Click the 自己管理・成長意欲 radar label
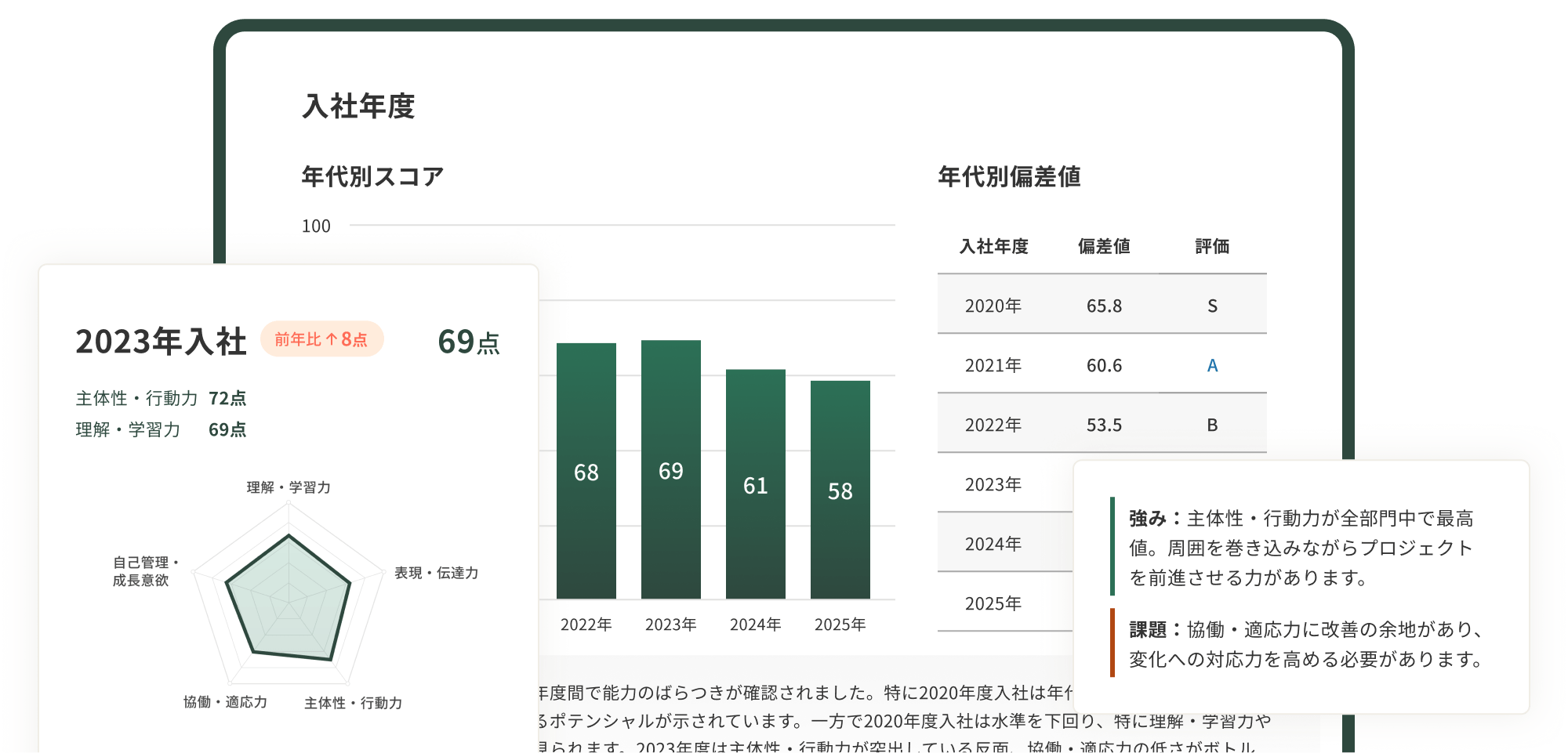 [145, 571]
